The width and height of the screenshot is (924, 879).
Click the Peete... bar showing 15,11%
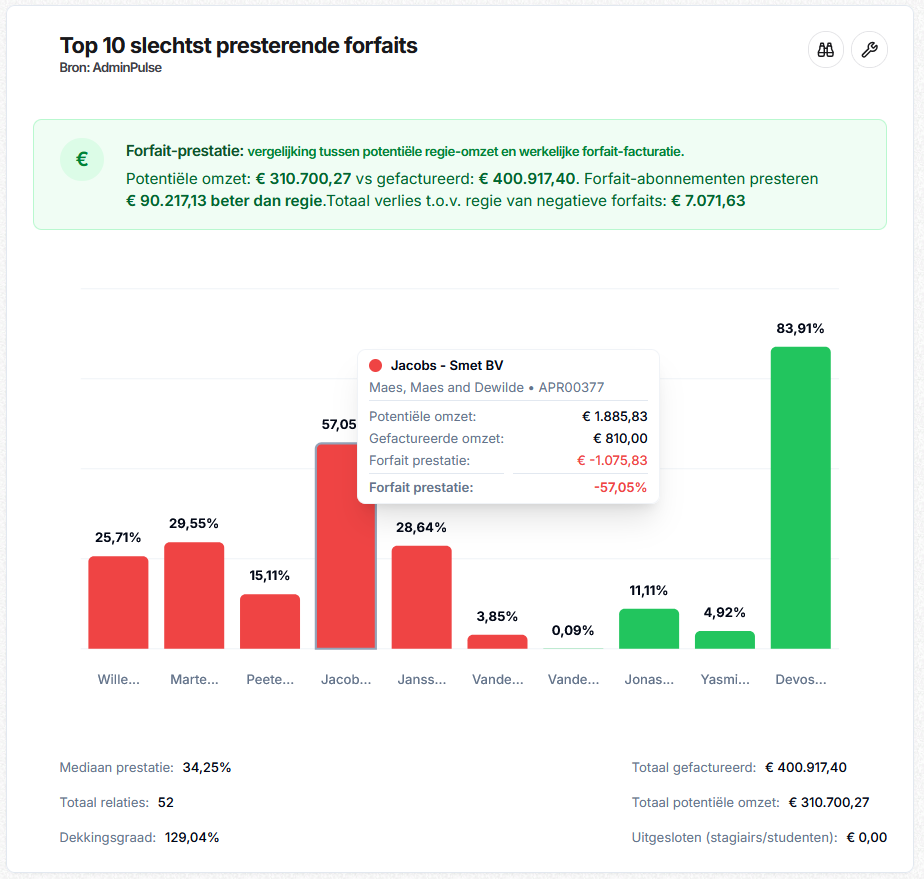[270, 622]
